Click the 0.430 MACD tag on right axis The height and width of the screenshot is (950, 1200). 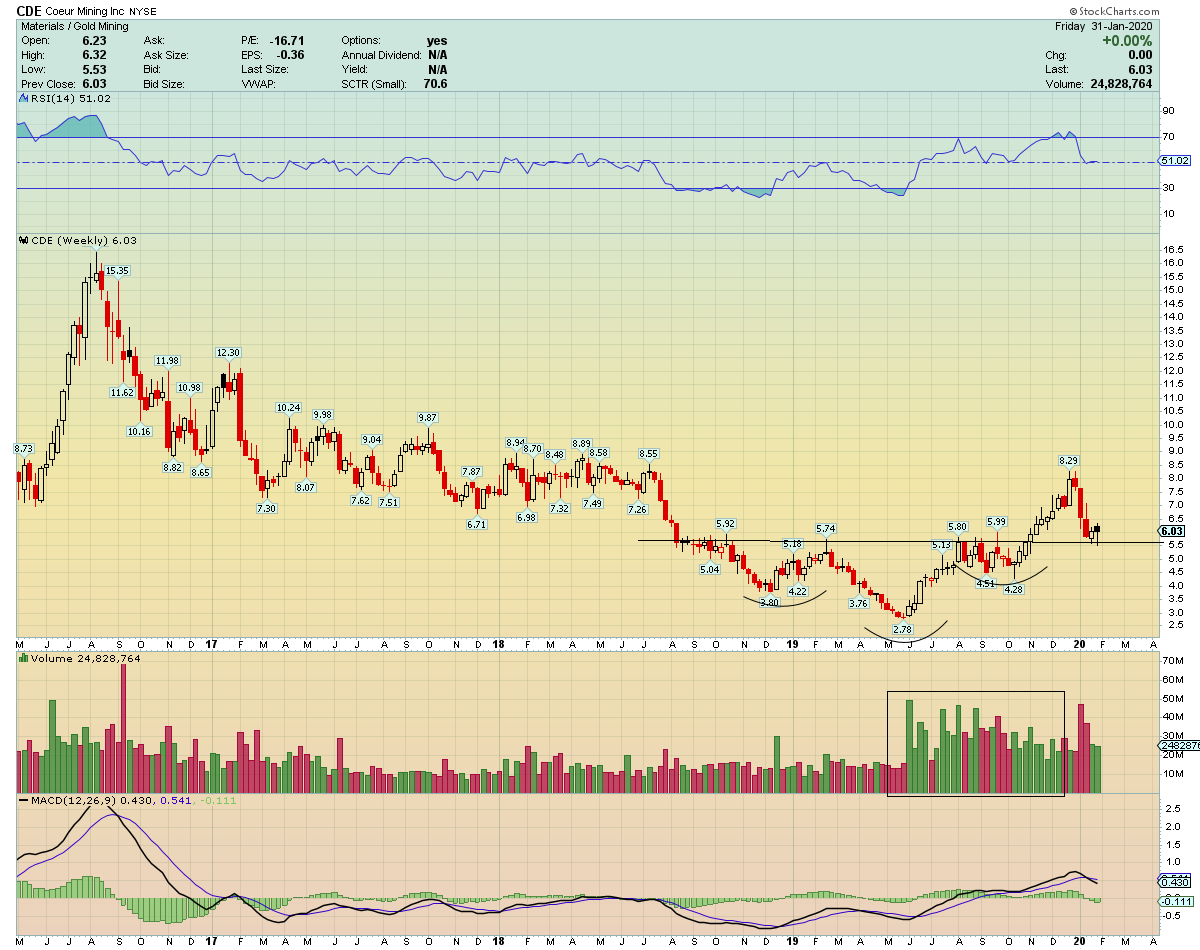(1173, 882)
